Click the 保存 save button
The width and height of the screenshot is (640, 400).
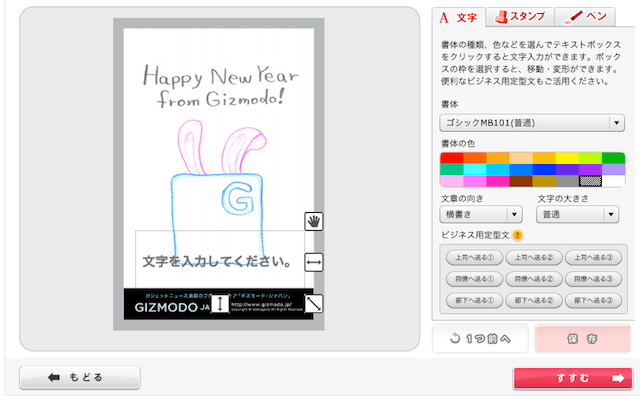tap(582, 338)
